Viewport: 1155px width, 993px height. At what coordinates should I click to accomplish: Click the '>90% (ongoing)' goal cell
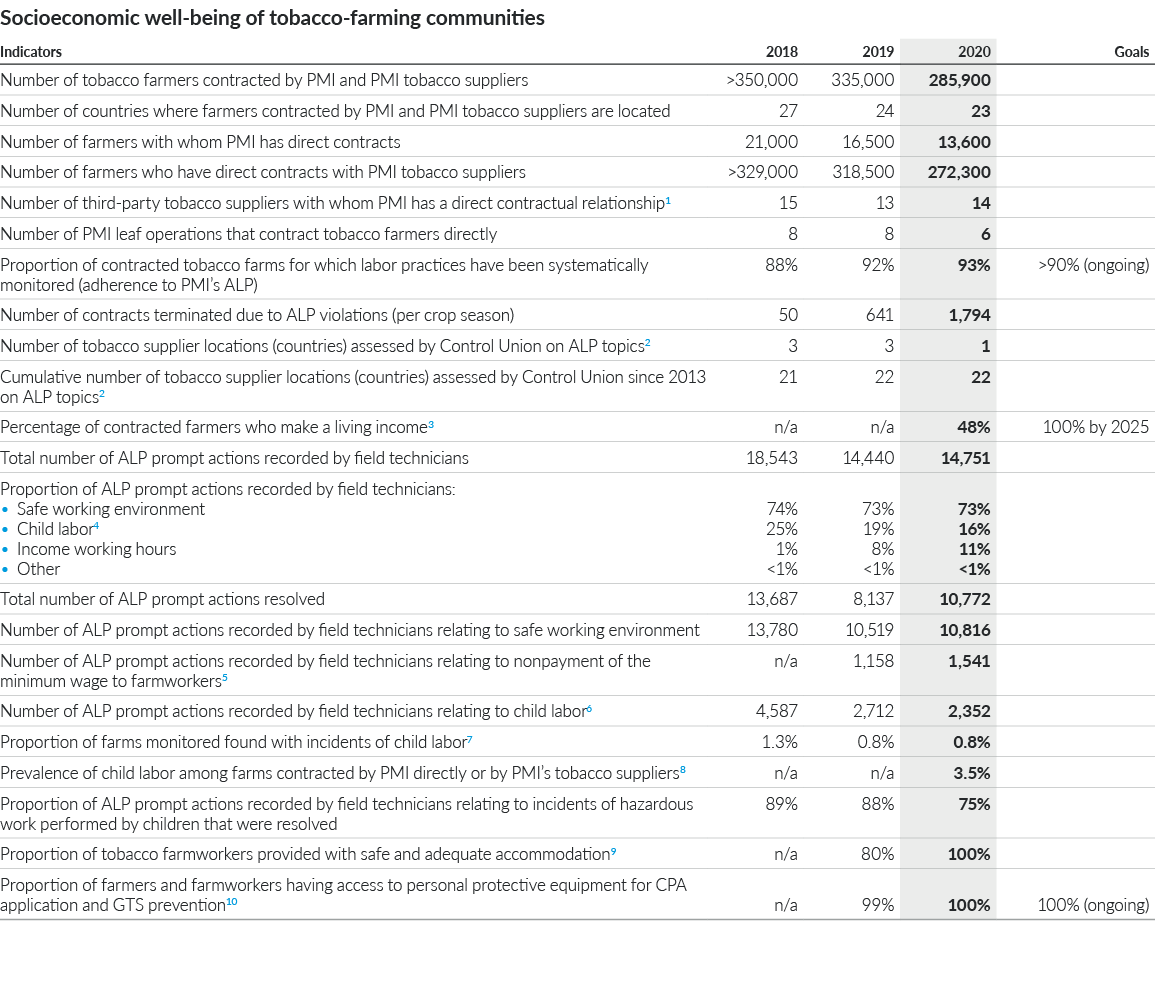(x=1094, y=265)
